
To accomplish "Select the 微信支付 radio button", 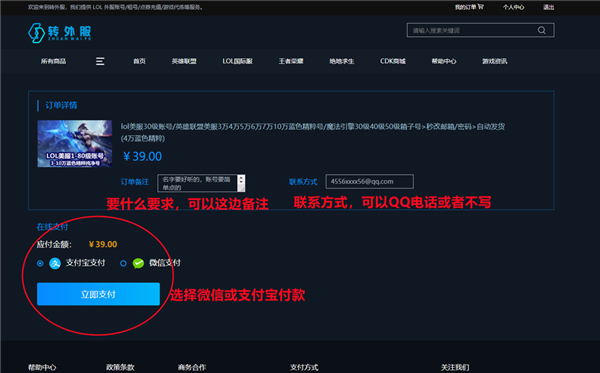I will tap(123, 263).
